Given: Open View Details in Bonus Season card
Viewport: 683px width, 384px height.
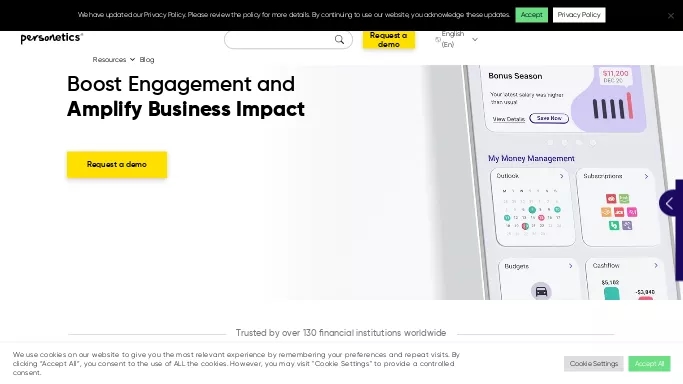Looking at the screenshot, I should point(508,119).
